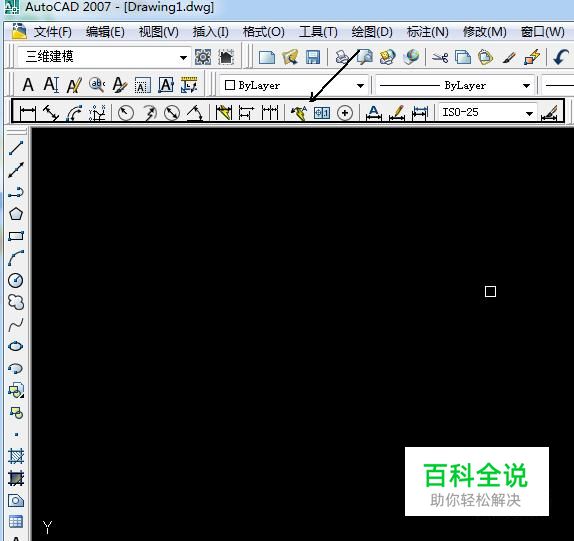The height and width of the screenshot is (541, 574).
Task: Open the Dimension Style manager icon
Action: 549,113
